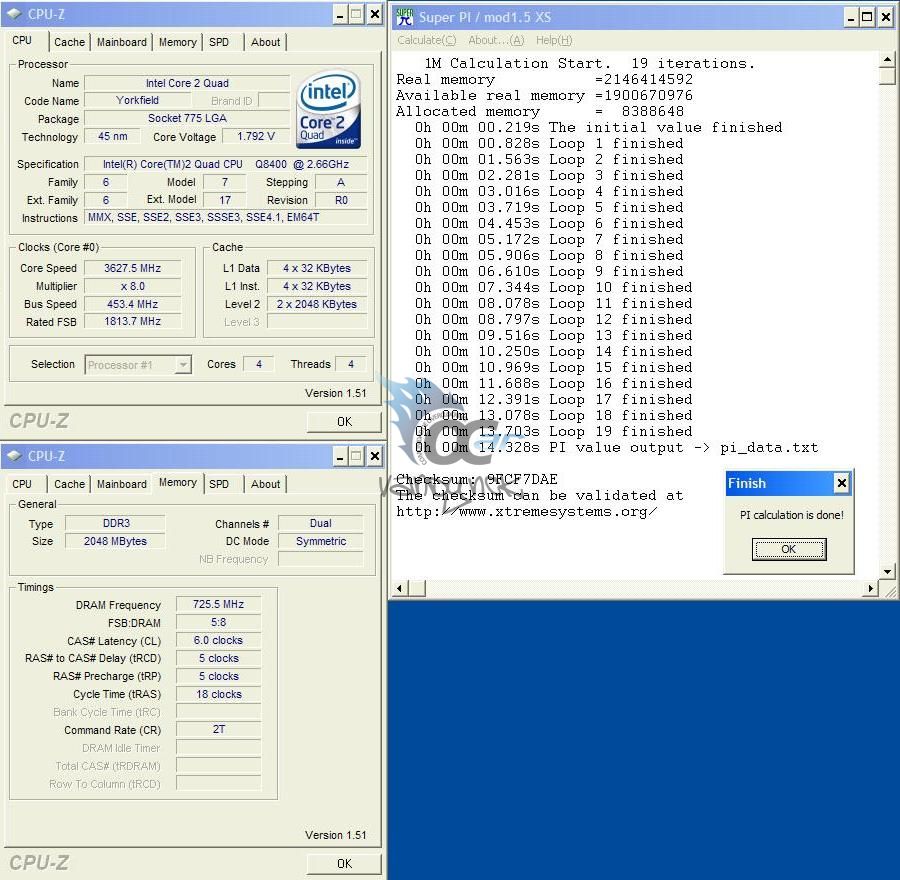Select Memory tab in bottom CPU-Z window
Screen dimensions: 900x880
pyautogui.click(x=177, y=482)
